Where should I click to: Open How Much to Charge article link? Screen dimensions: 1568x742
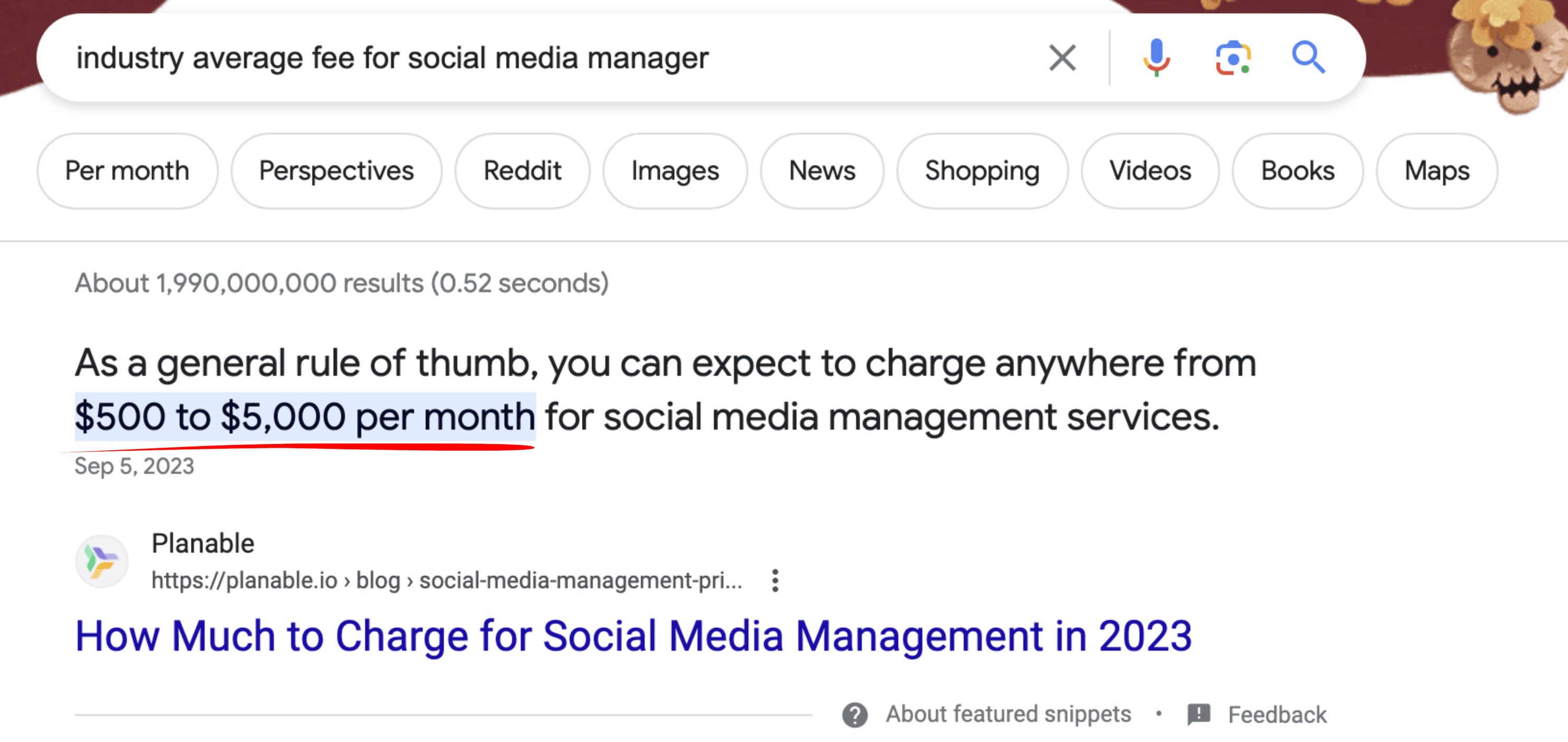click(633, 636)
